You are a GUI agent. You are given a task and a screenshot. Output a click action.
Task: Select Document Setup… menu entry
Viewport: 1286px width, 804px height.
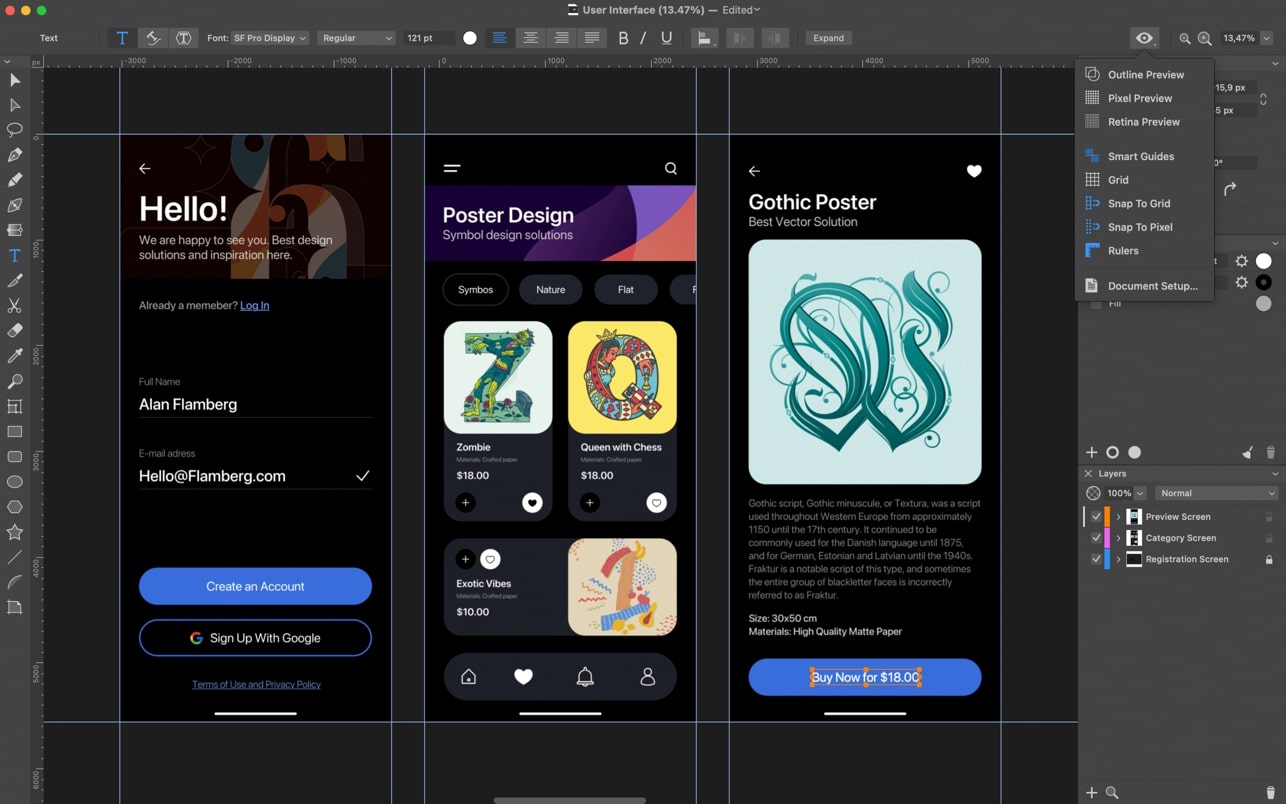point(1152,286)
